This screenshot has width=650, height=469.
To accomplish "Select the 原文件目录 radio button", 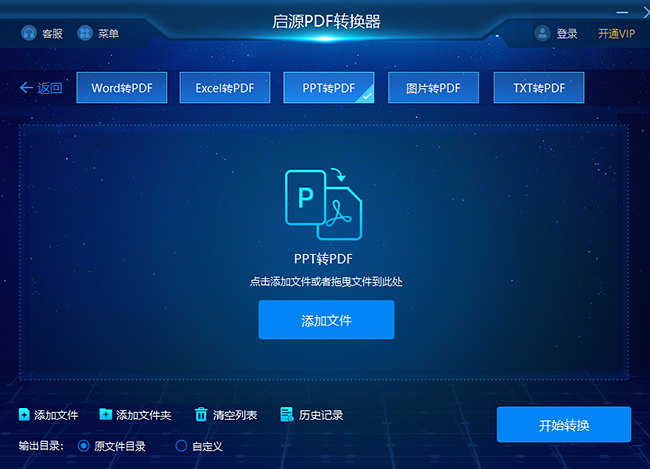I will click(84, 446).
